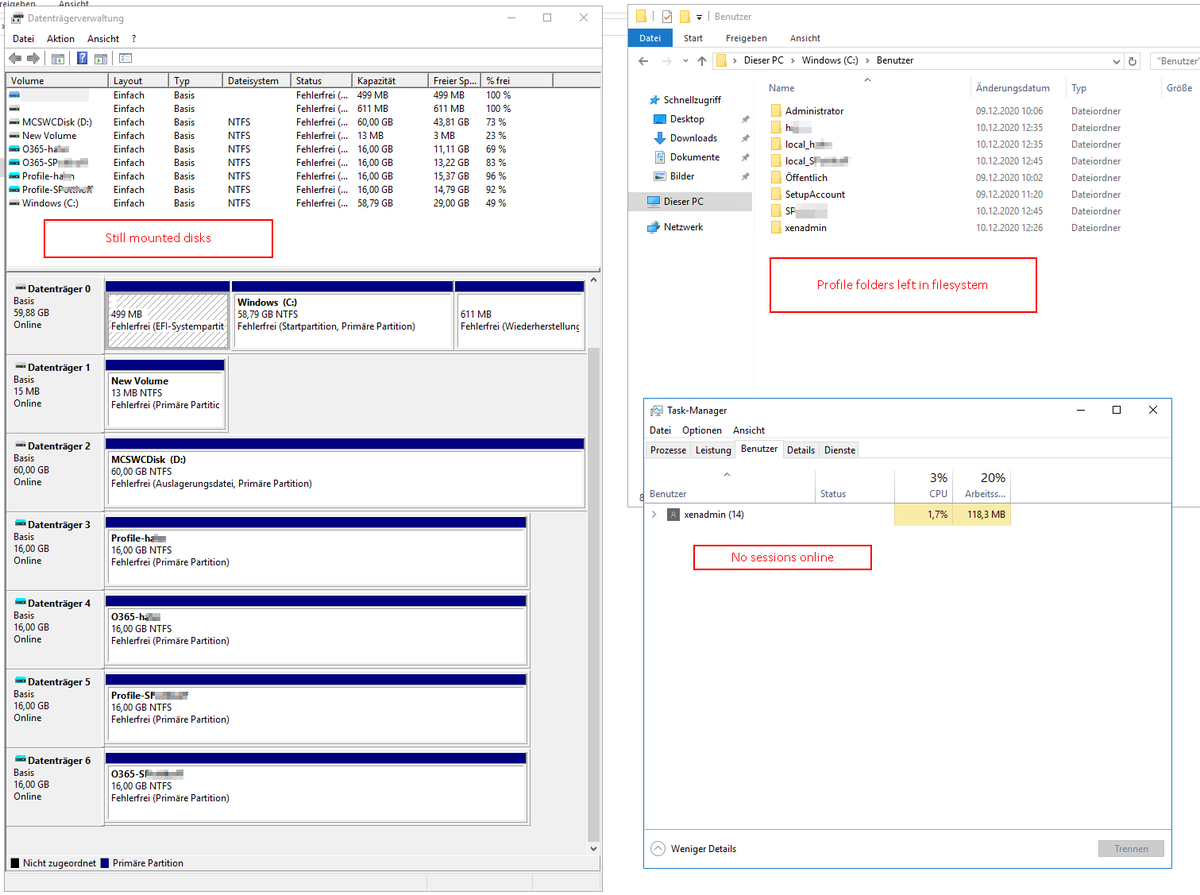Click the forward arrow in Datenträgerverwaltung toolbar

tap(33, 56)
